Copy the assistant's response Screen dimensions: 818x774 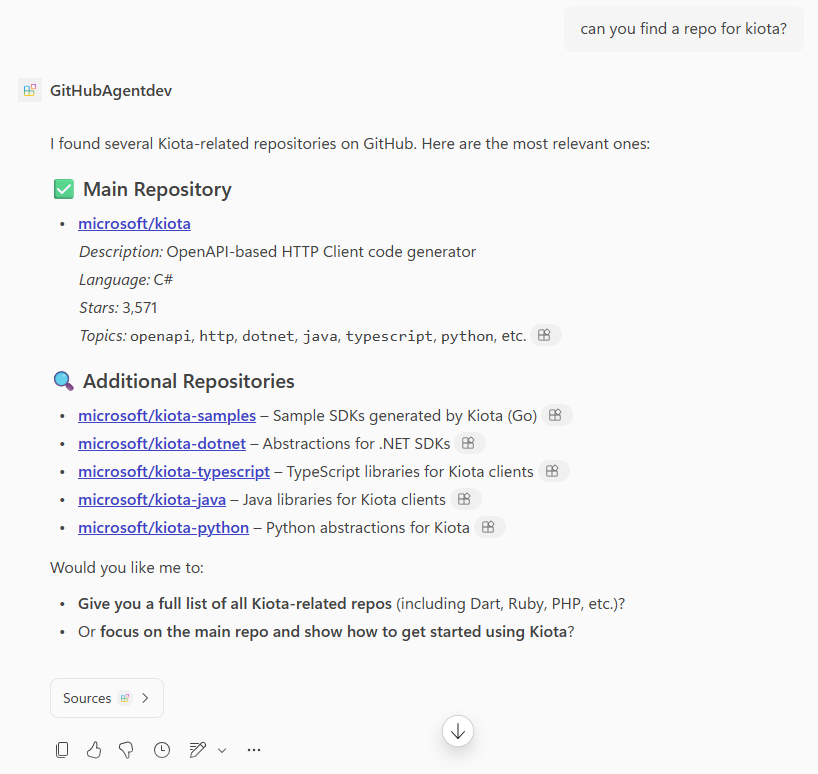(61, 749)
